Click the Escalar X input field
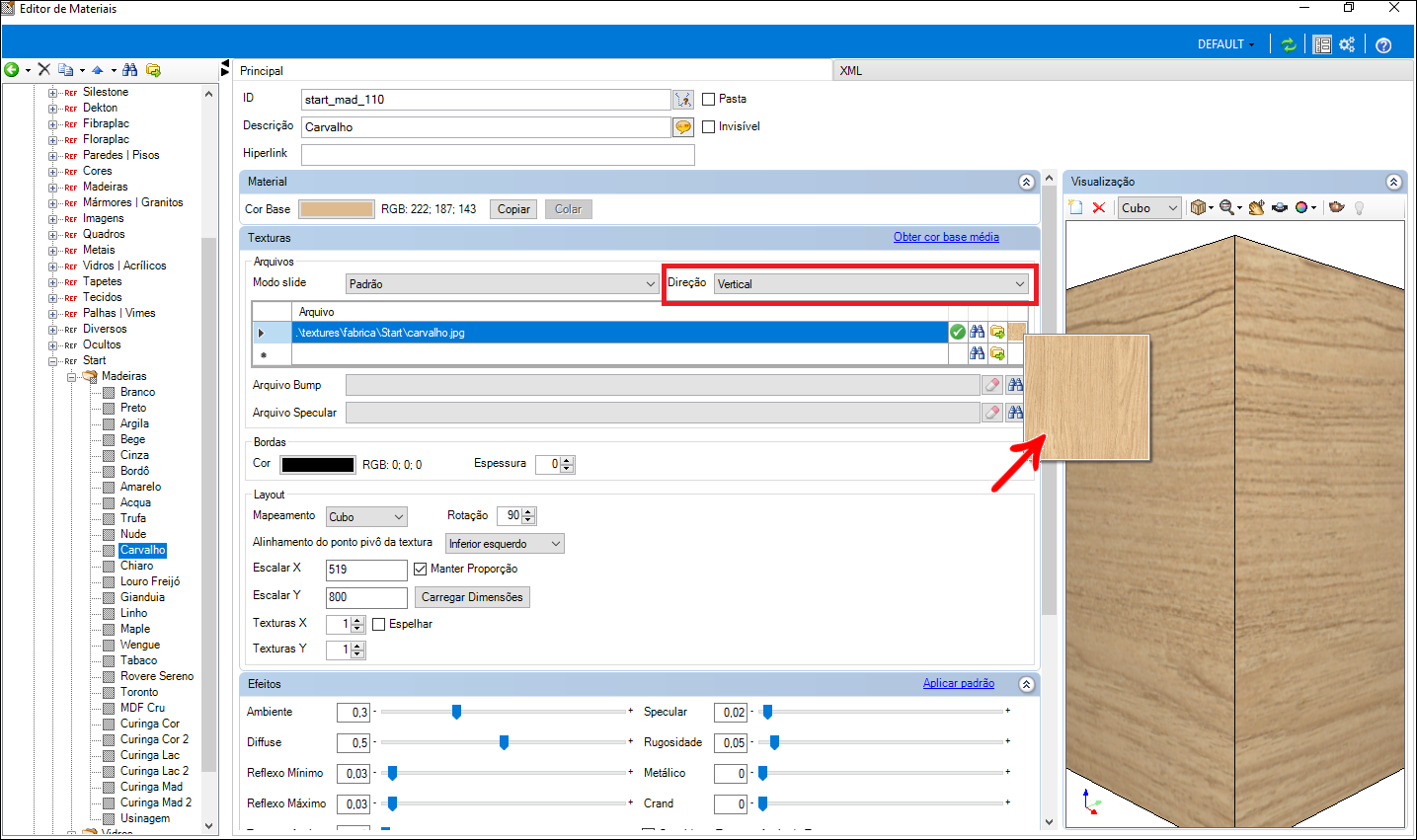The height and width of the screenshot is (840, 1417). click(x=366, y=570)
